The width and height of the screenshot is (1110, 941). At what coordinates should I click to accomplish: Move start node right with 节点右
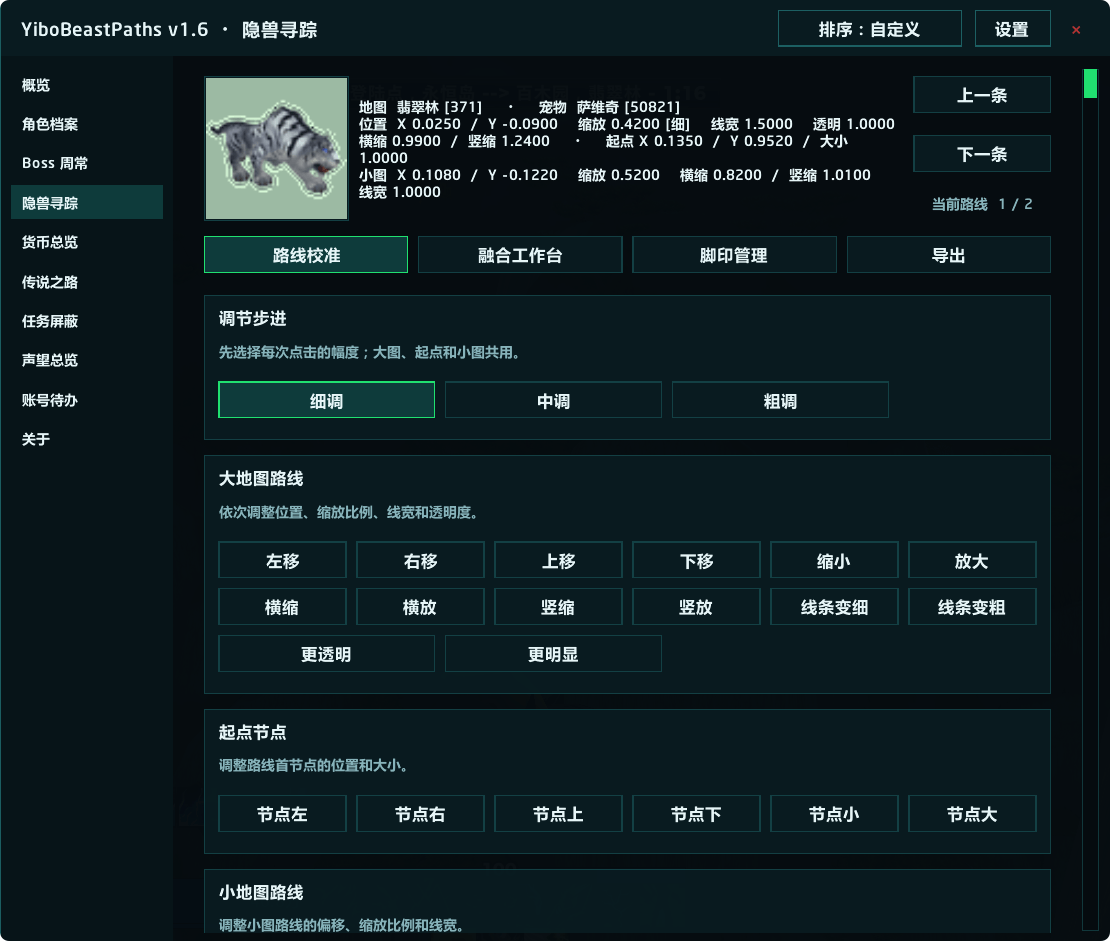[x=420, y=814]
